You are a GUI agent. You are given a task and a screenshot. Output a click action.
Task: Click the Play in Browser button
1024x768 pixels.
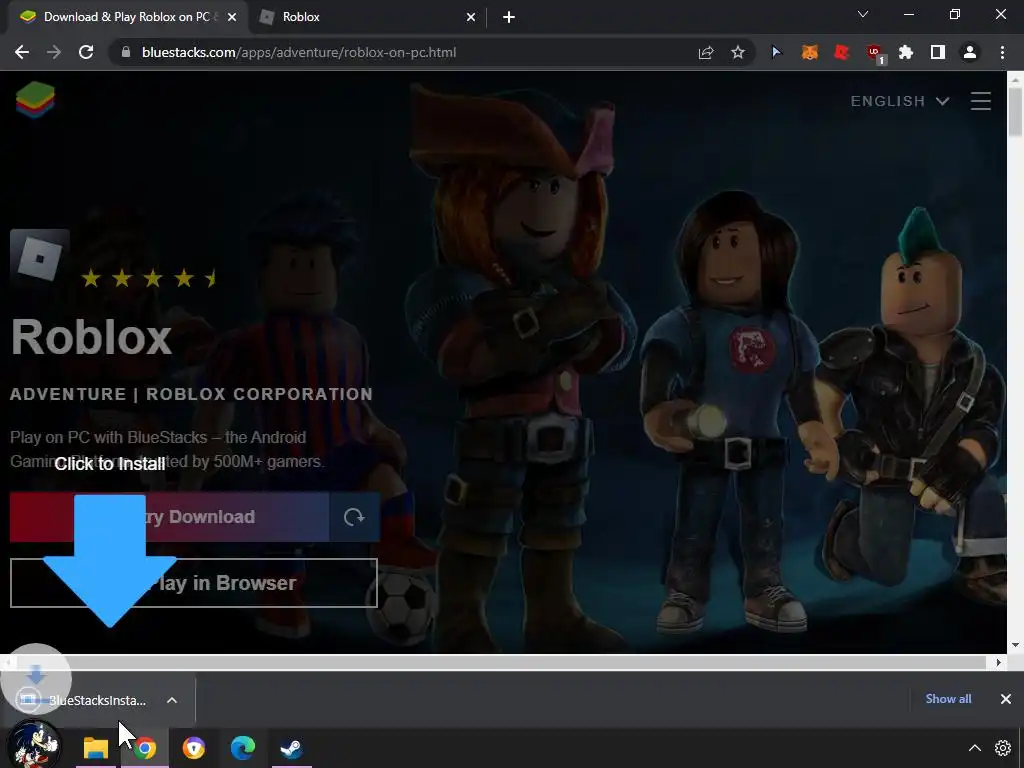point(194,583)
